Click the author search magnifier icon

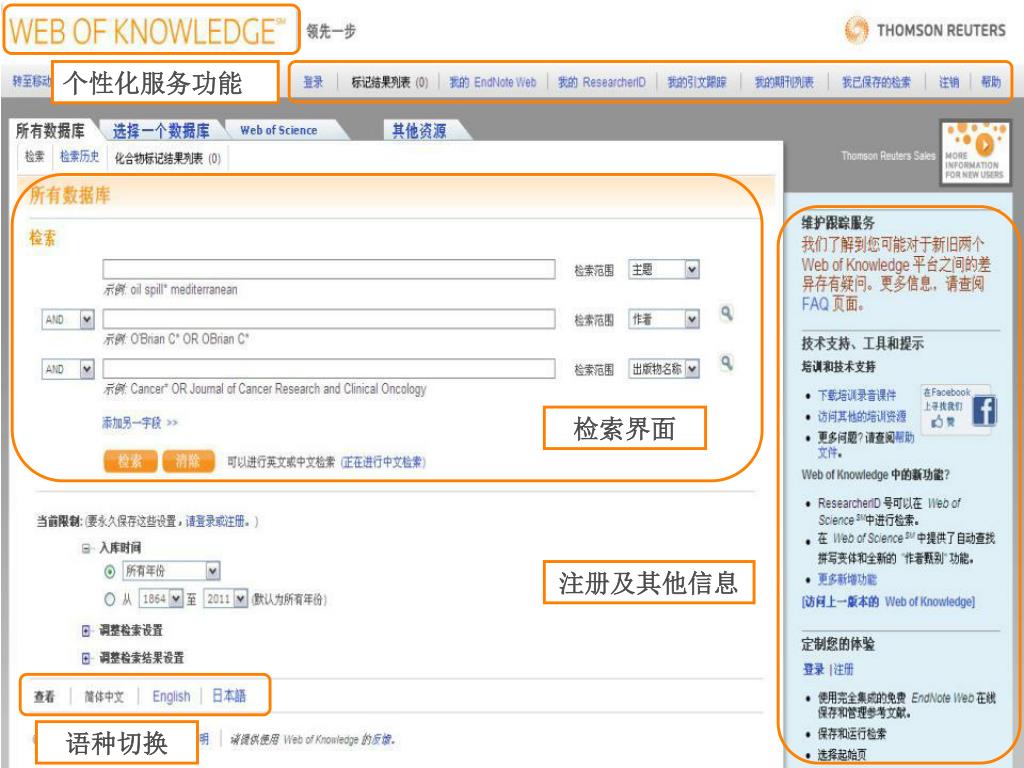tap(726, 313)
